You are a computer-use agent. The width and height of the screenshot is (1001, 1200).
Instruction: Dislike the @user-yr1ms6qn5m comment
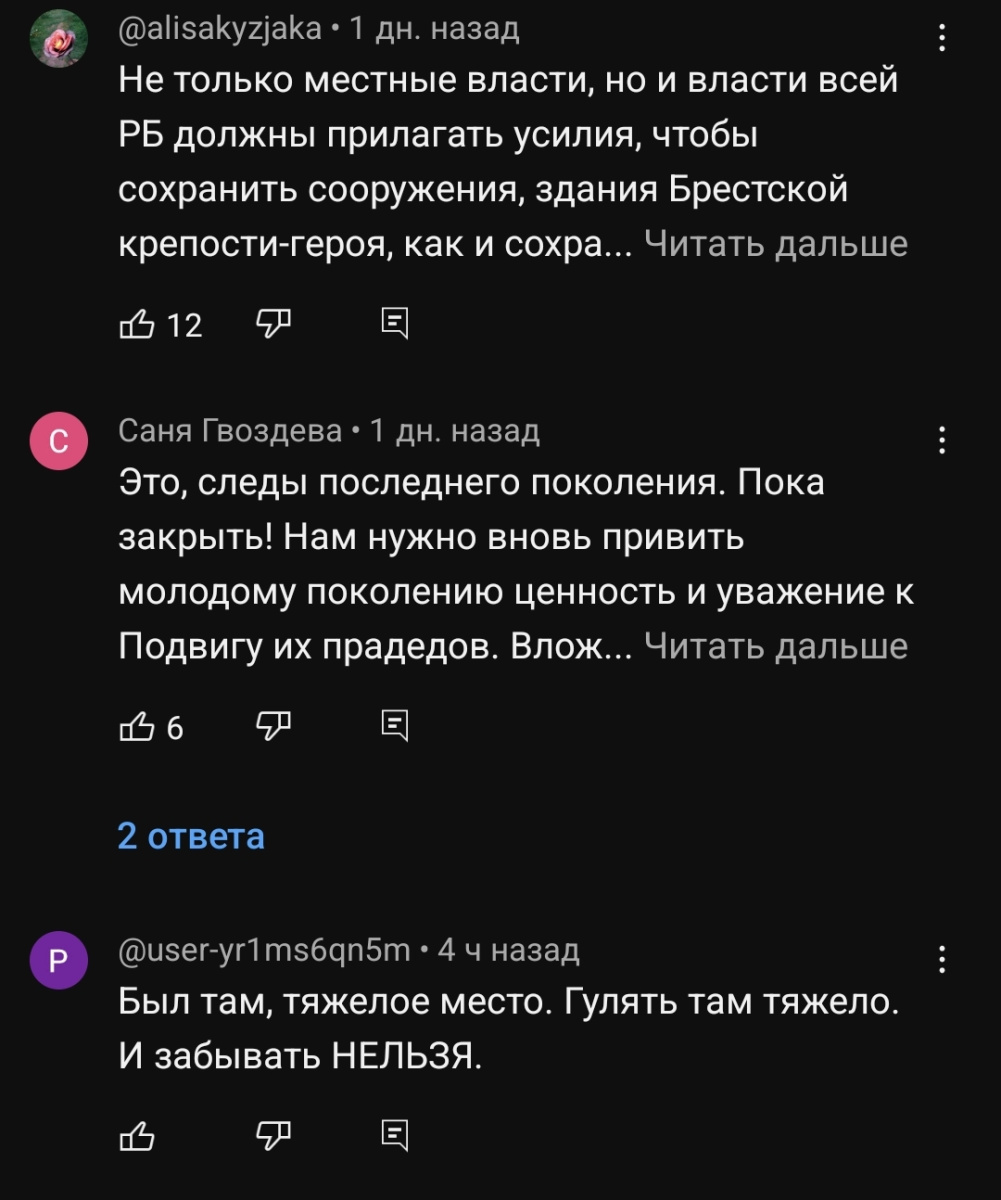(273, 1135)
